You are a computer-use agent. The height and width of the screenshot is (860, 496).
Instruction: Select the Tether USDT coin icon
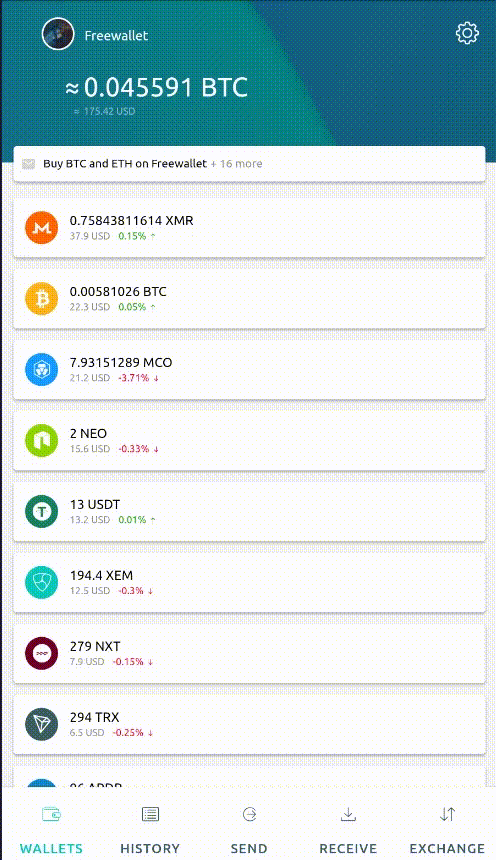[x=42, y=511]
